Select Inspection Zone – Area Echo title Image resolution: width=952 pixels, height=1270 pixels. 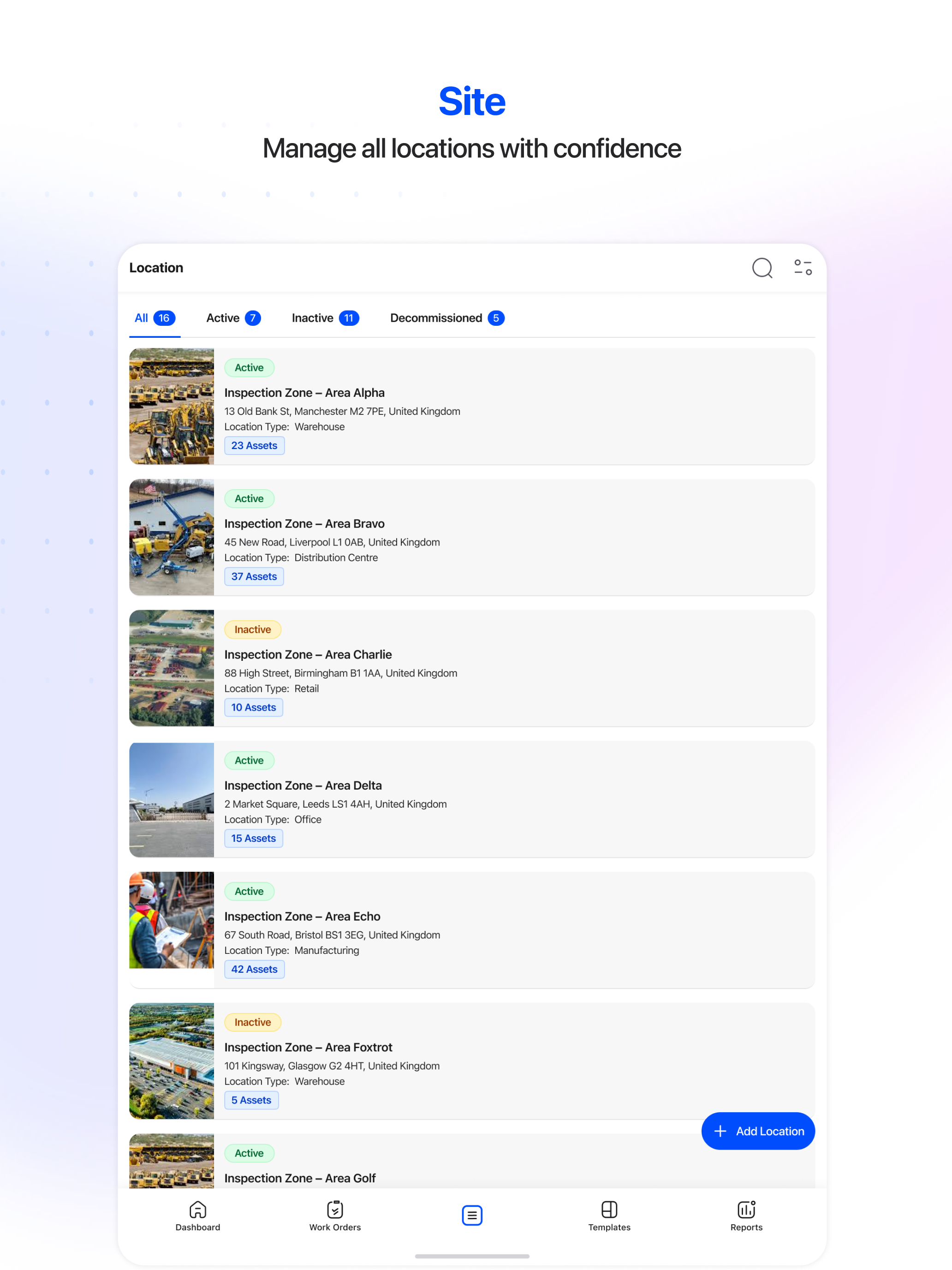tap(303, 917)
